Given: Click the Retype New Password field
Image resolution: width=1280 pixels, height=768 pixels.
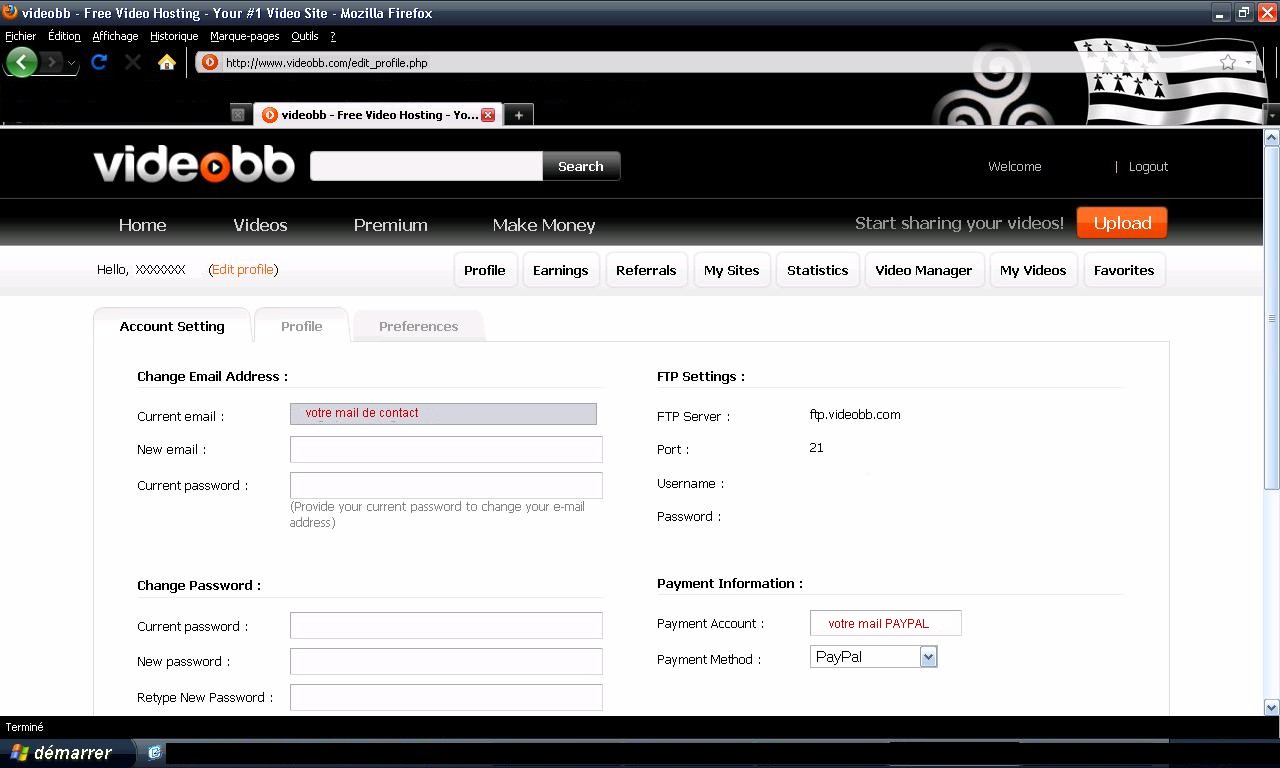Looking at the screenshot, I should pyautogui.click(x=446, y=697).
